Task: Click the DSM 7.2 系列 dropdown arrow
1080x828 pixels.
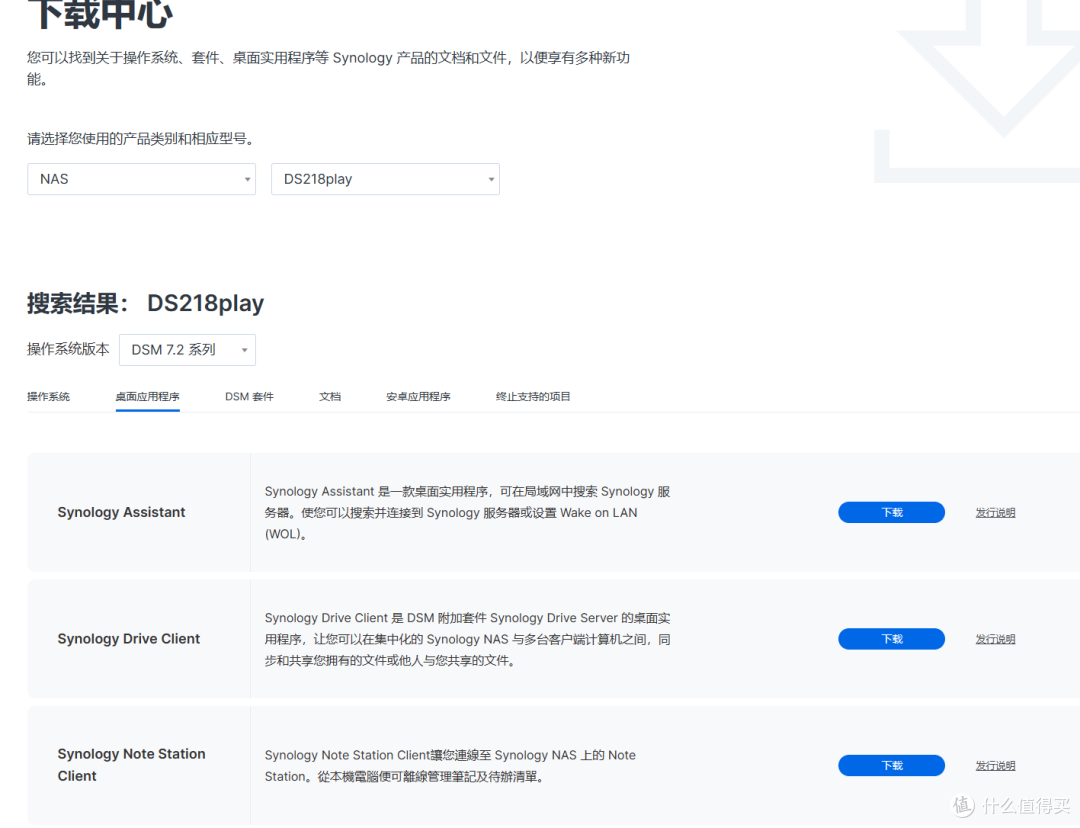Action: 244,350
